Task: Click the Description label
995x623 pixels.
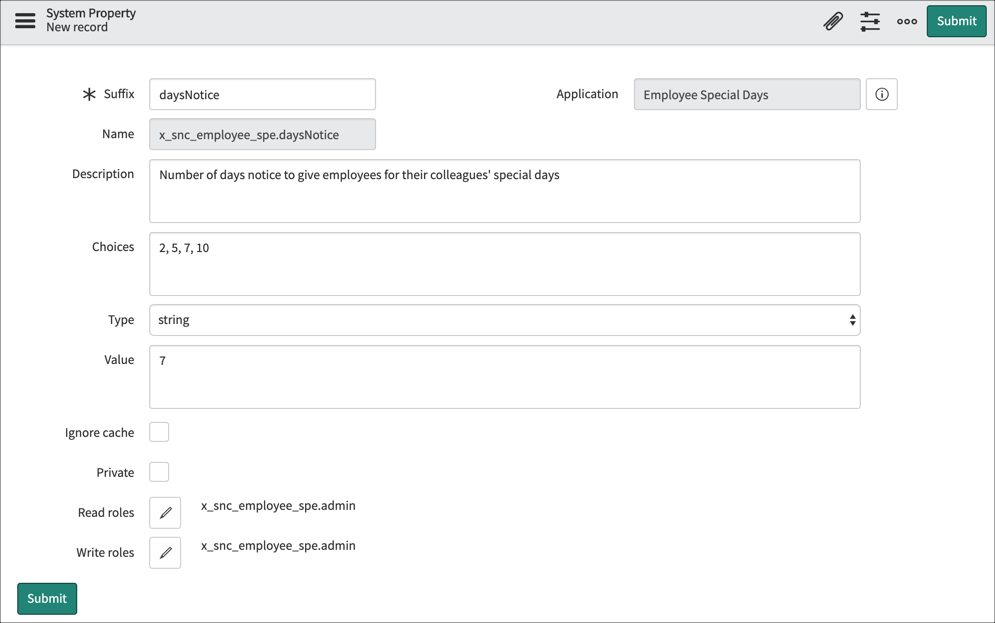Action: pyautogui.click(x=103, y=174)
